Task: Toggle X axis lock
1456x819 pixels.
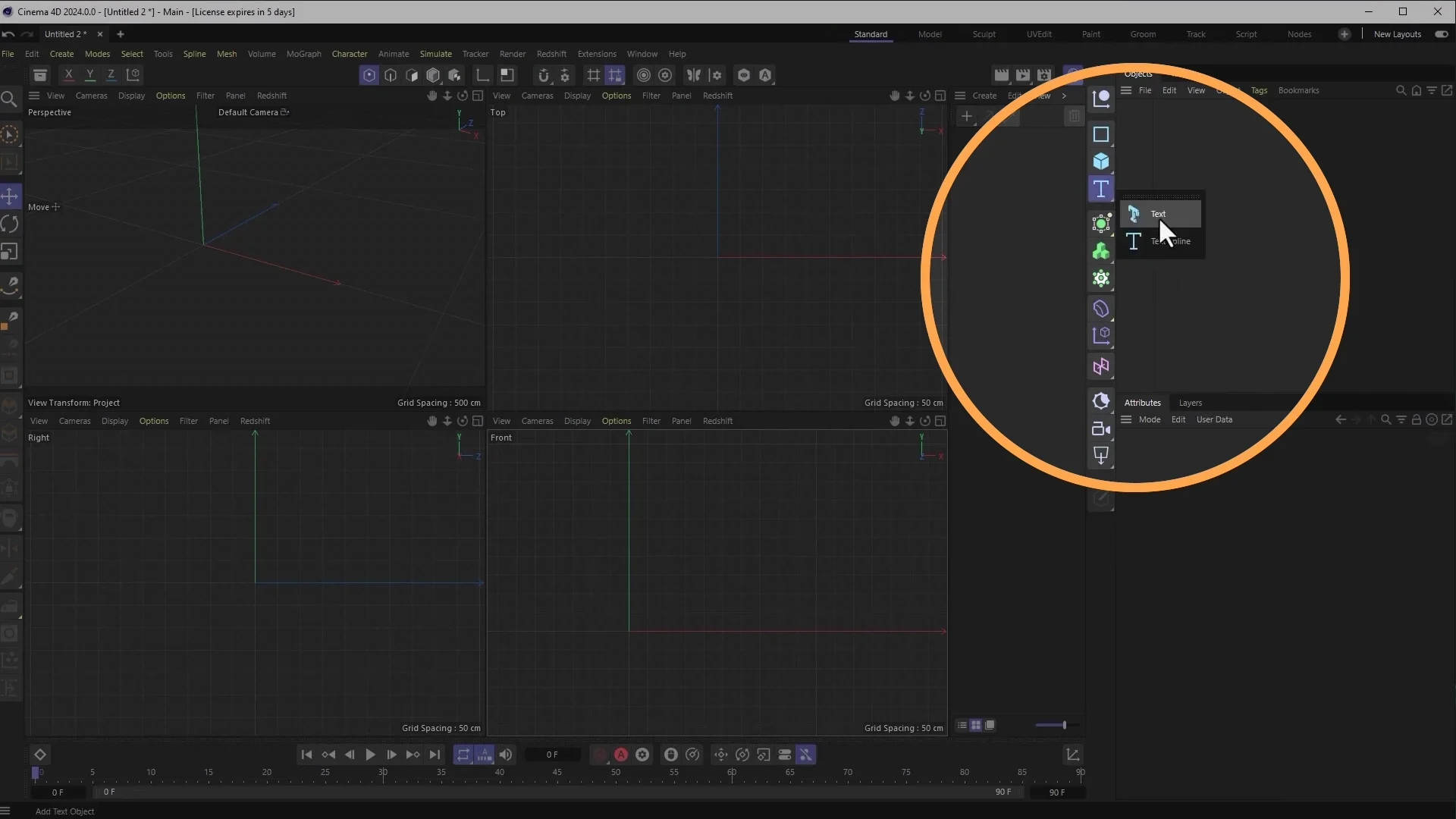Action: tap(68, 74)
